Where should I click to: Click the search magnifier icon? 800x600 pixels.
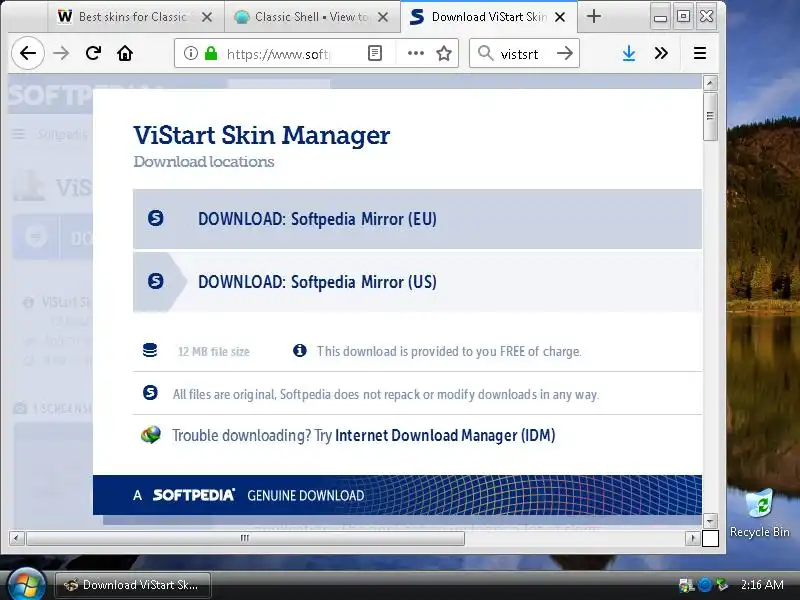click(486, 53)
